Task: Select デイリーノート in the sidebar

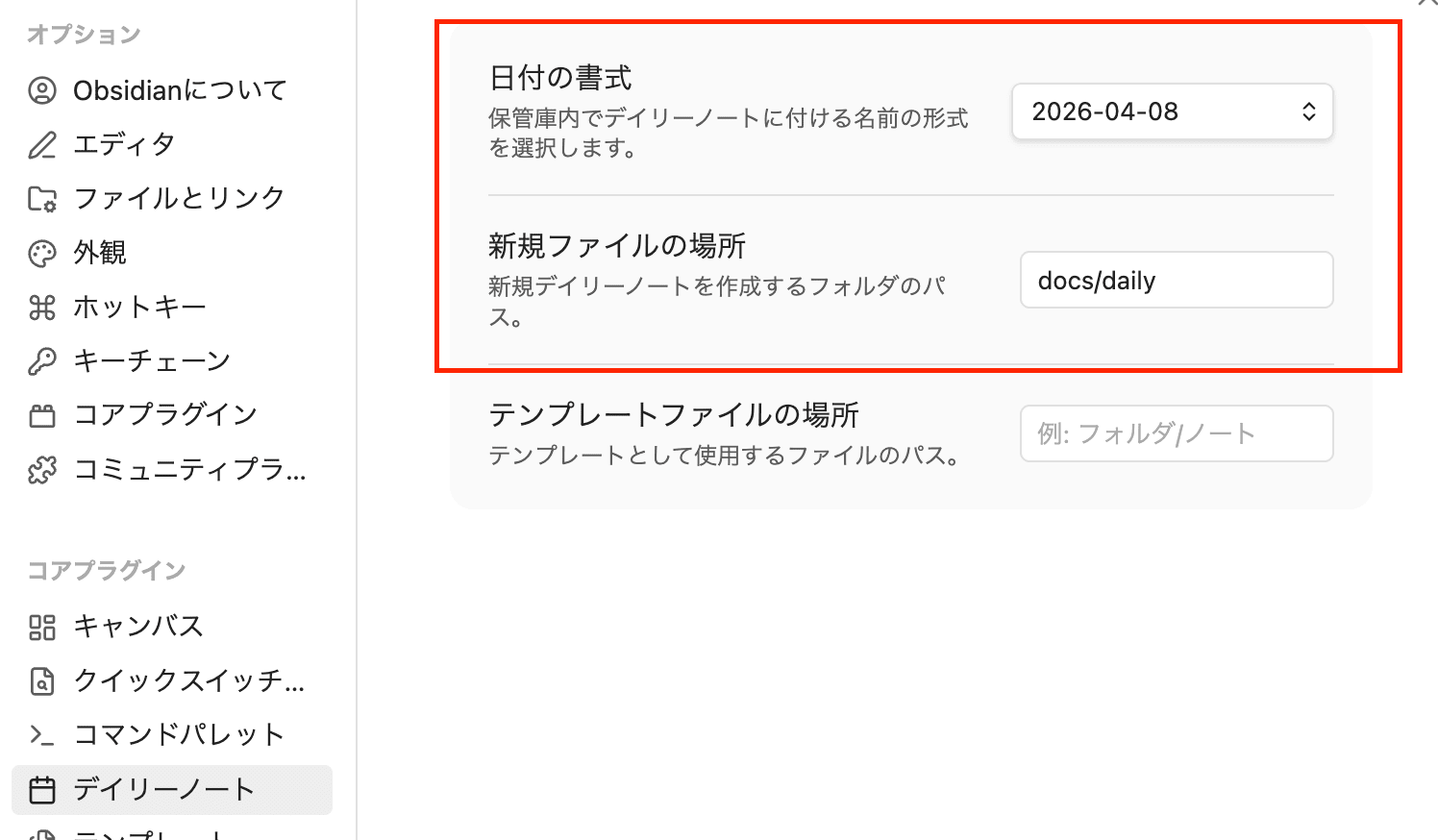Action: click(x=171, y=787)
